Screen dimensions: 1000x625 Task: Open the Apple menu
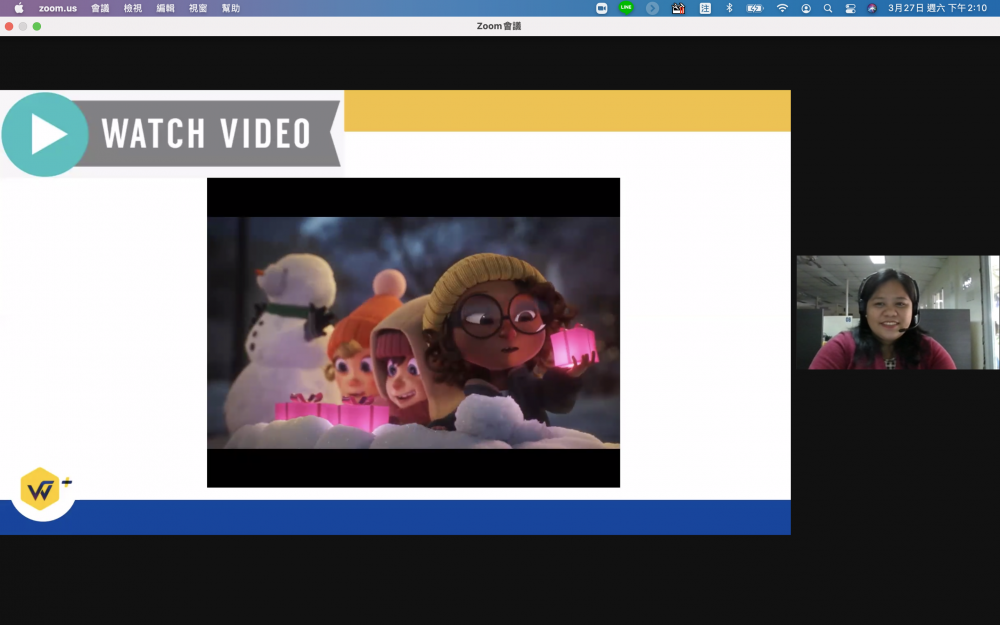(x=18, y=8)
